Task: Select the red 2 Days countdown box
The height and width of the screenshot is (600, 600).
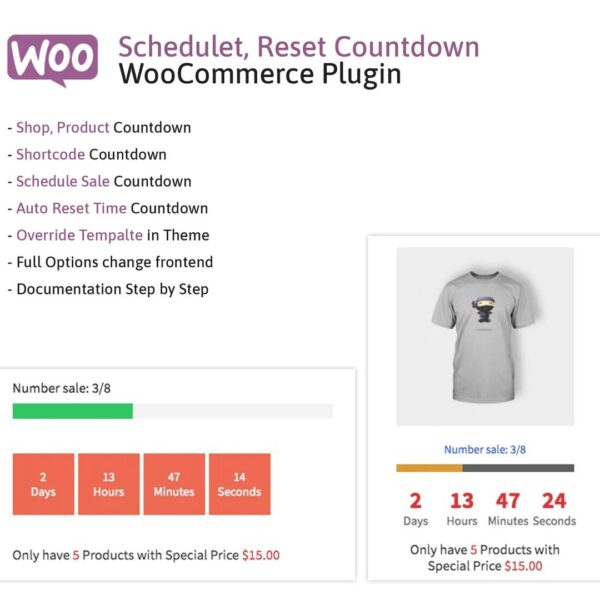Action: (x=43, y=484)
